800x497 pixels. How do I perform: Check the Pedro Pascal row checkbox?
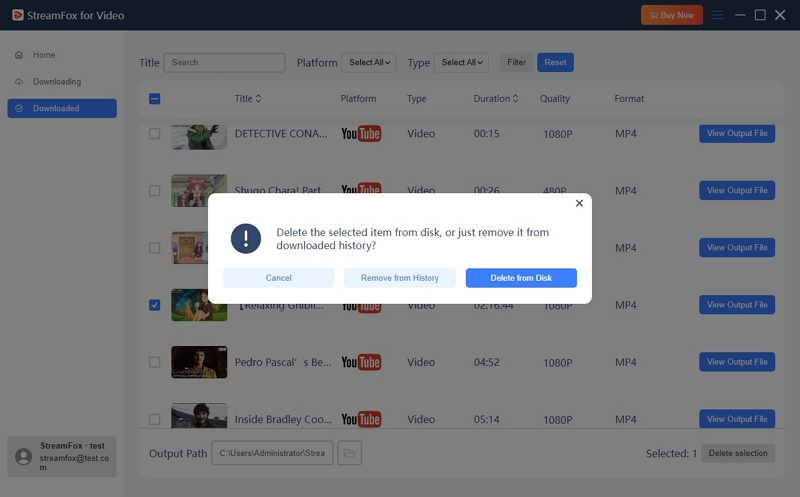tap(155, 362)
